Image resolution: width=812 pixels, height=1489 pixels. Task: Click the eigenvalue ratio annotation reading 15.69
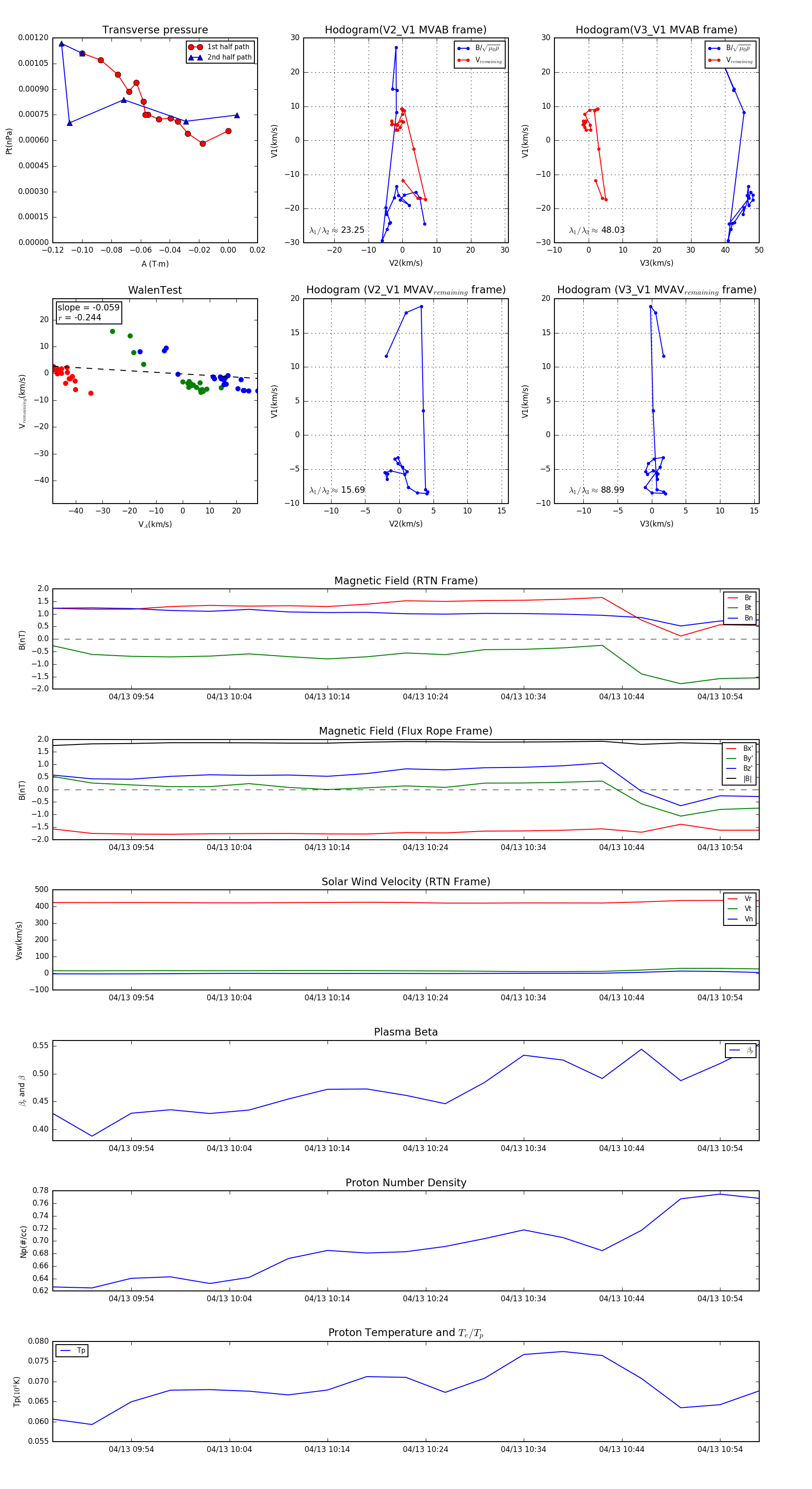(x=337, y=490)
